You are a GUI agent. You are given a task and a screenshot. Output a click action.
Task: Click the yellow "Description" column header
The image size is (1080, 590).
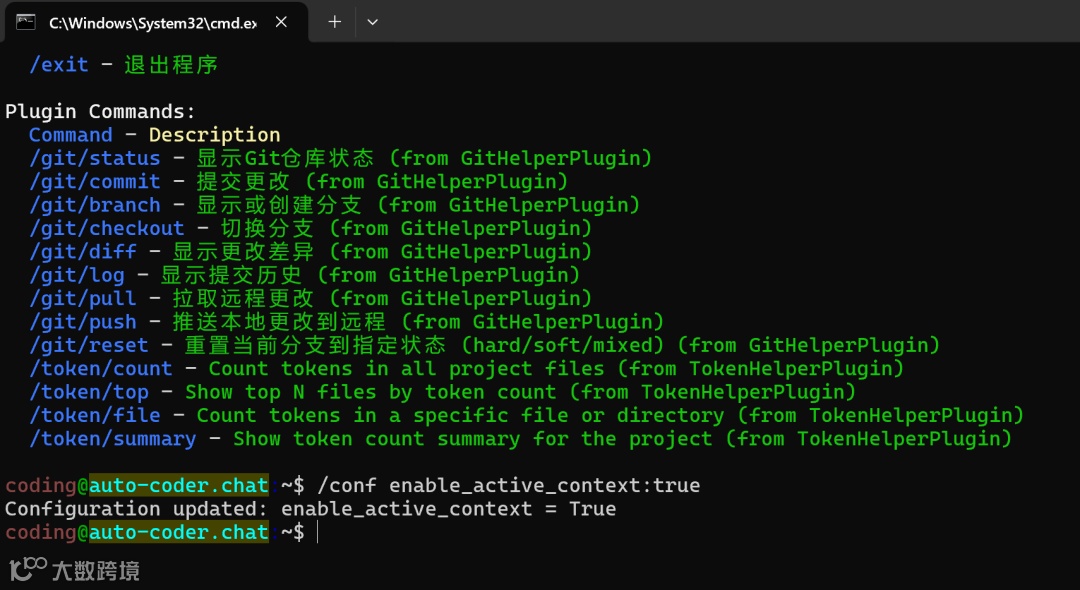click(x=214, y=135)
